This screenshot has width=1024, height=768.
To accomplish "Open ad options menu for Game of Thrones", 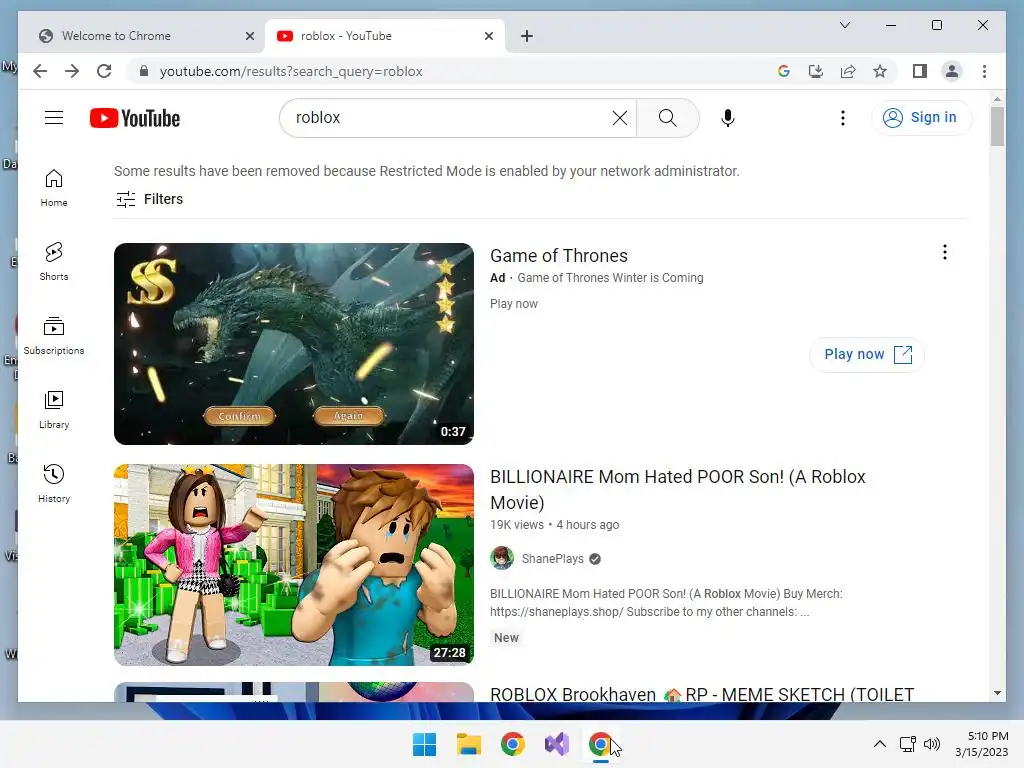I will (x=944, y=252).
